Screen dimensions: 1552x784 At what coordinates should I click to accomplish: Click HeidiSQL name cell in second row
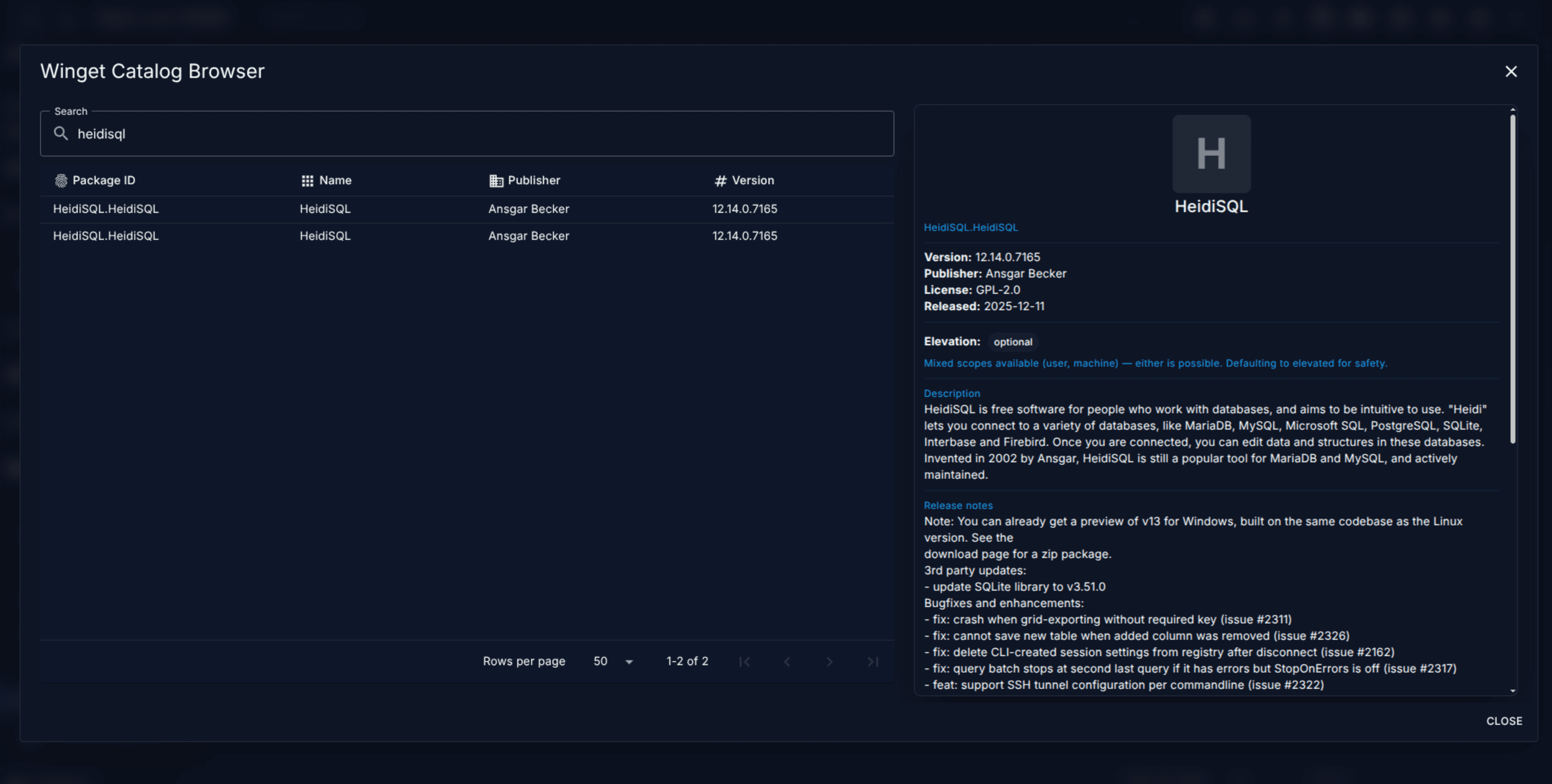[325, 236]
